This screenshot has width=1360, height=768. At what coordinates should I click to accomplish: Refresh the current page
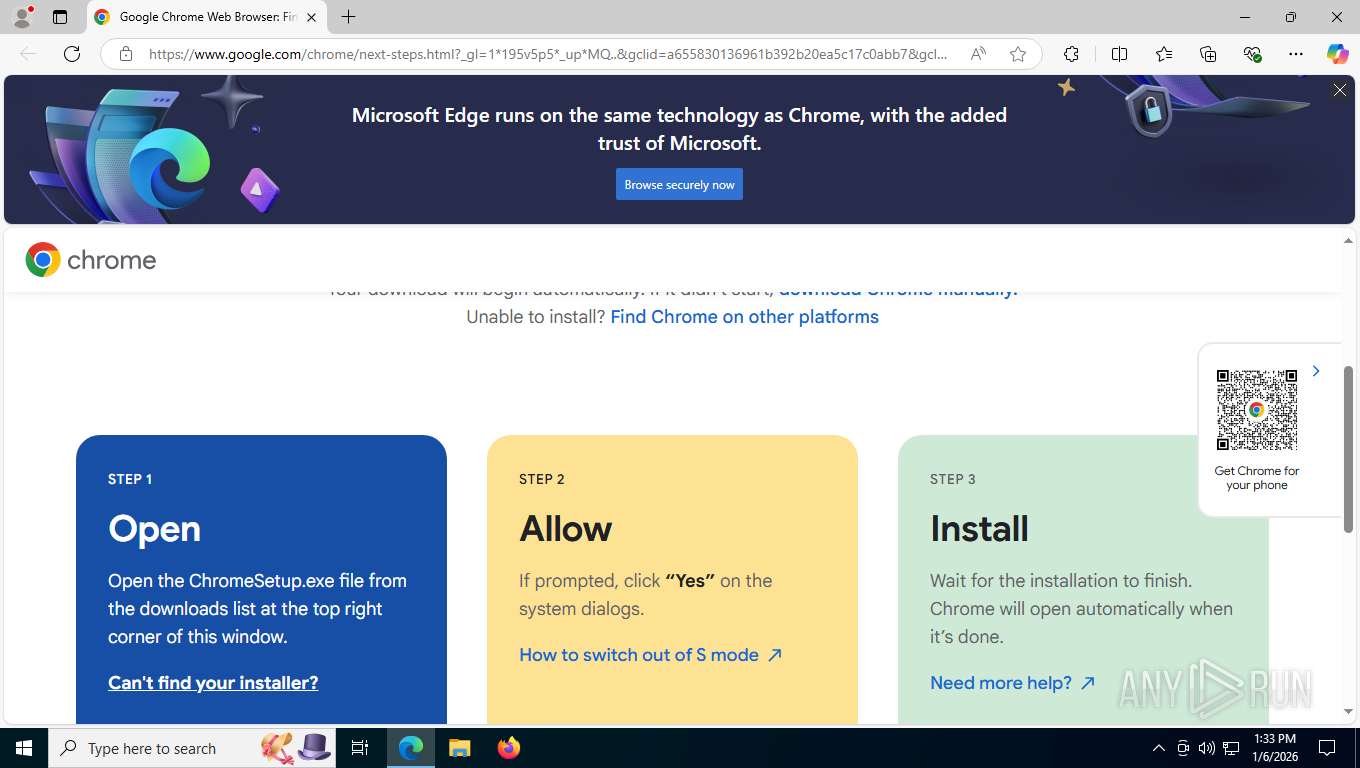[72, 54]
